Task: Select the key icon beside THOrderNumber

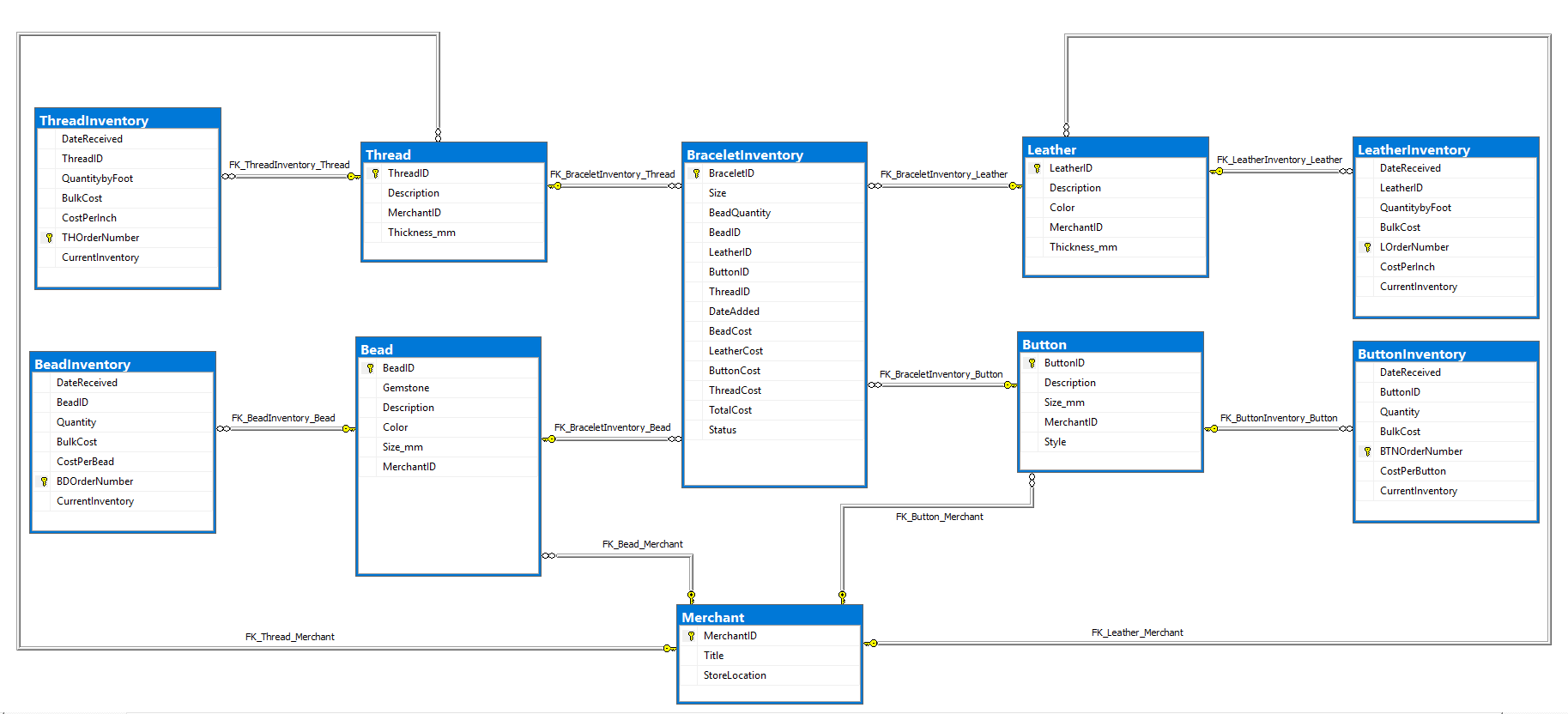Action: pos(49,238)
